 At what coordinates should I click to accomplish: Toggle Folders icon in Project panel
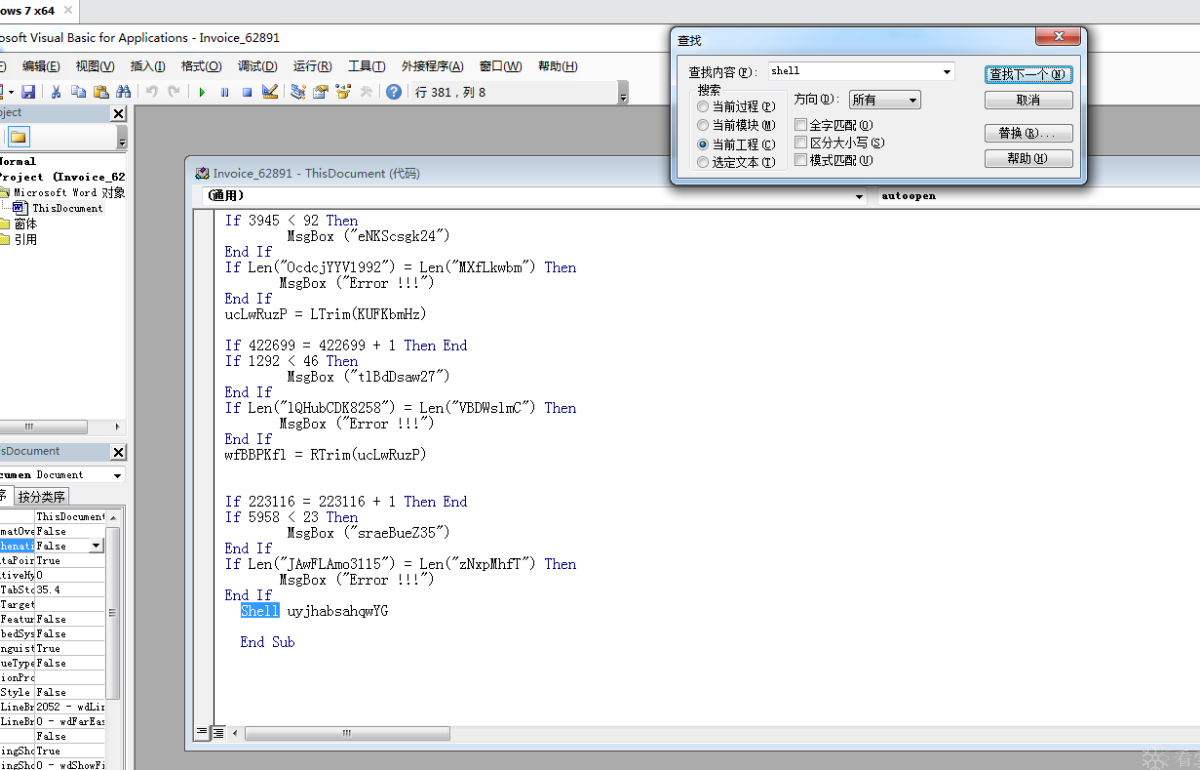pyautogui.click(x=19, y=137)
